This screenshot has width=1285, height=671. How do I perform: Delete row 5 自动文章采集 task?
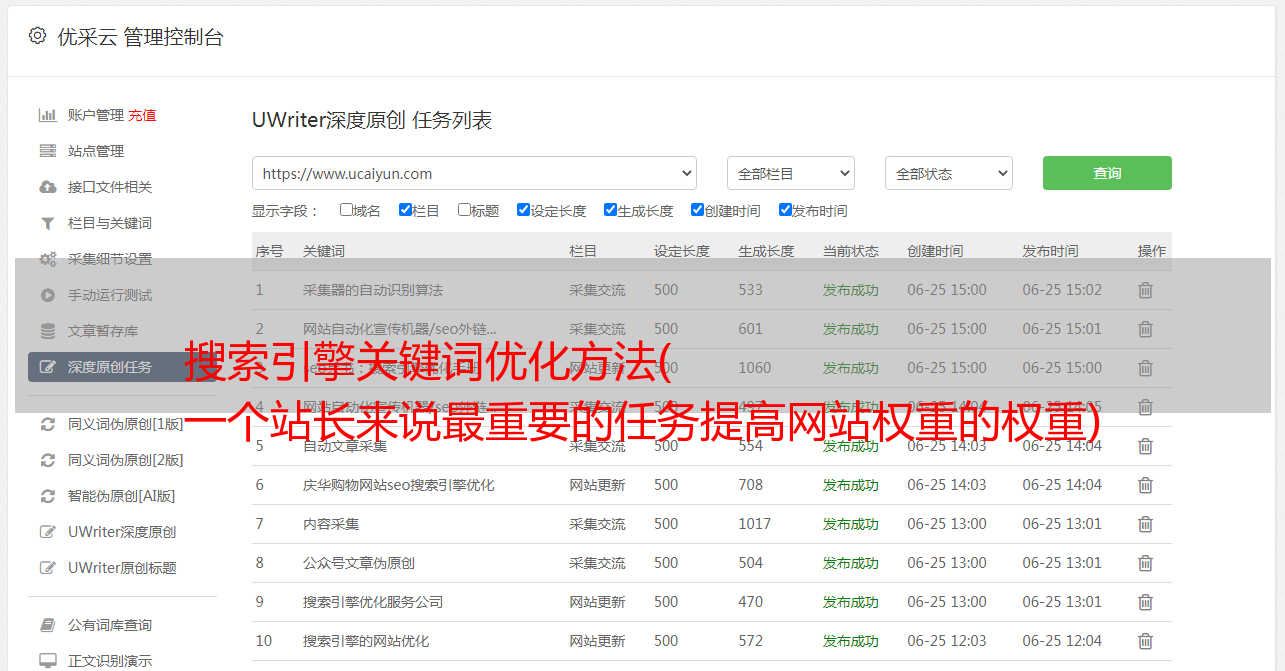coord(1146,446)
